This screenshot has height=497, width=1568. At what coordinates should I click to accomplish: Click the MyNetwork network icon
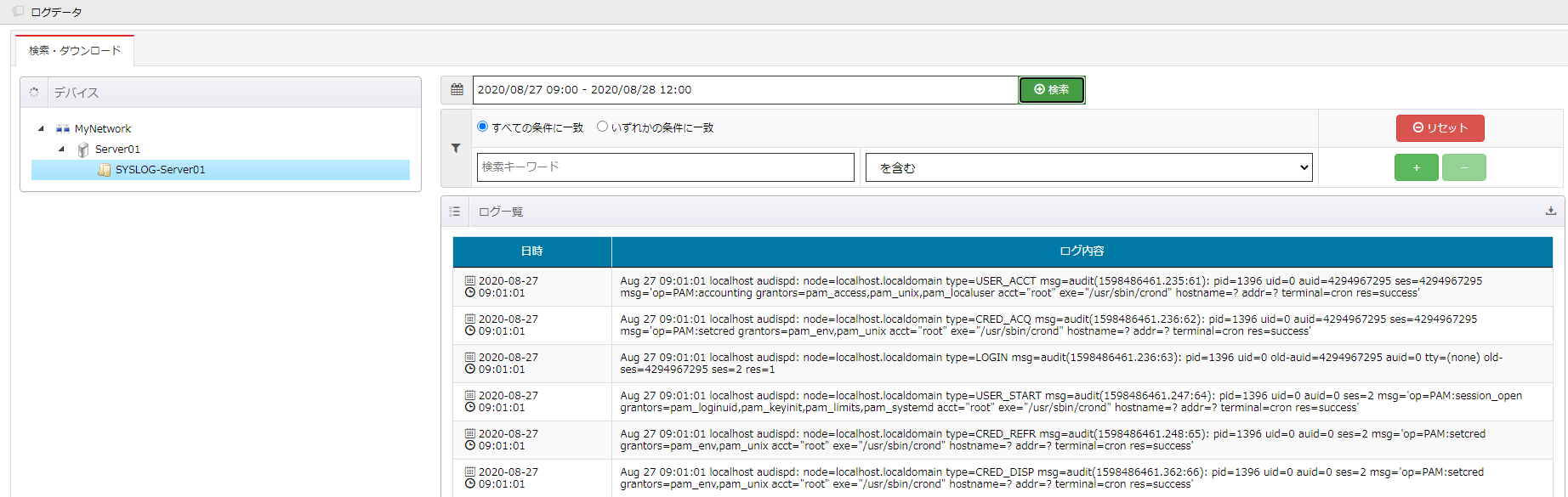point(63,129)
